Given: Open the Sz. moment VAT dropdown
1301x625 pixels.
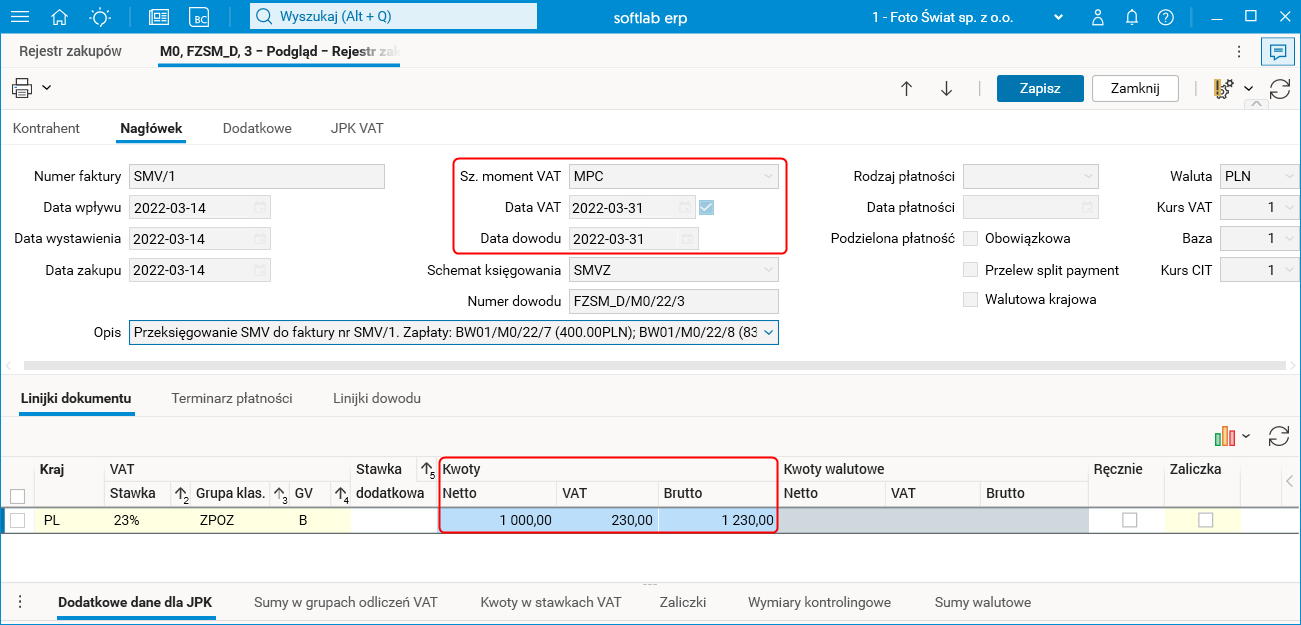Looking at the screenshot, I should [768, 177].
